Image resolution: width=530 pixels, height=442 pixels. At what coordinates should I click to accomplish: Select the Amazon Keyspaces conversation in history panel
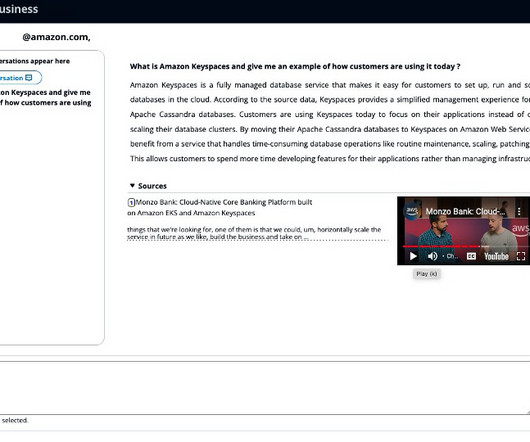[46, 97]
